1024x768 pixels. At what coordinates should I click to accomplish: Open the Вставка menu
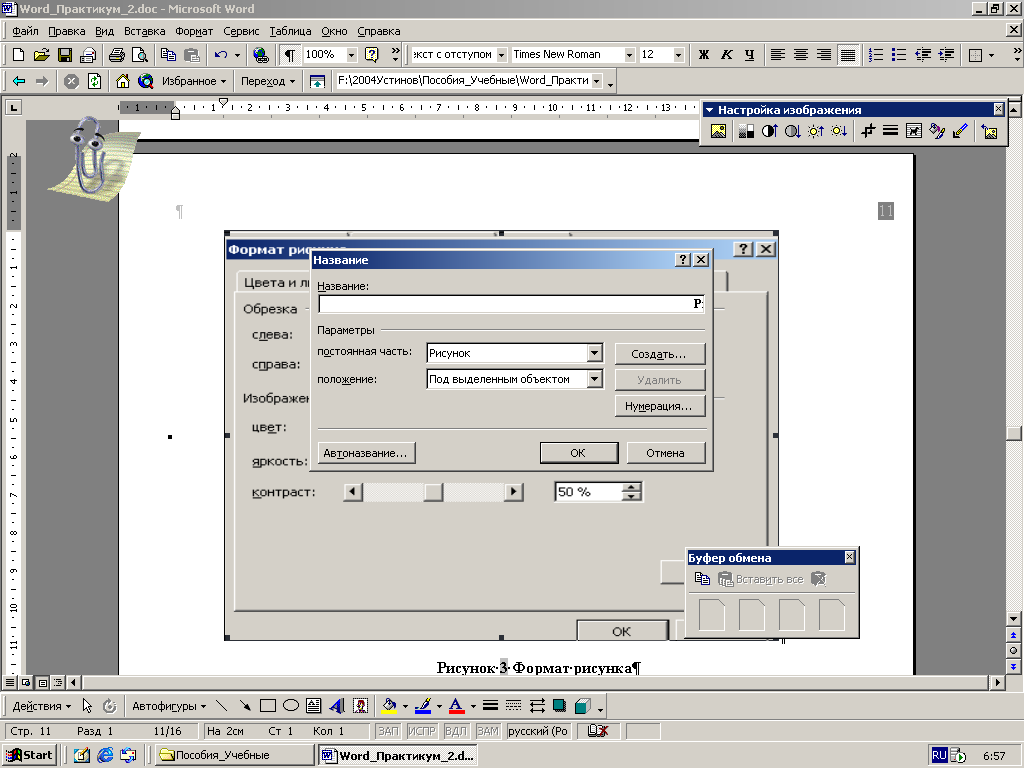pos(144,31)
